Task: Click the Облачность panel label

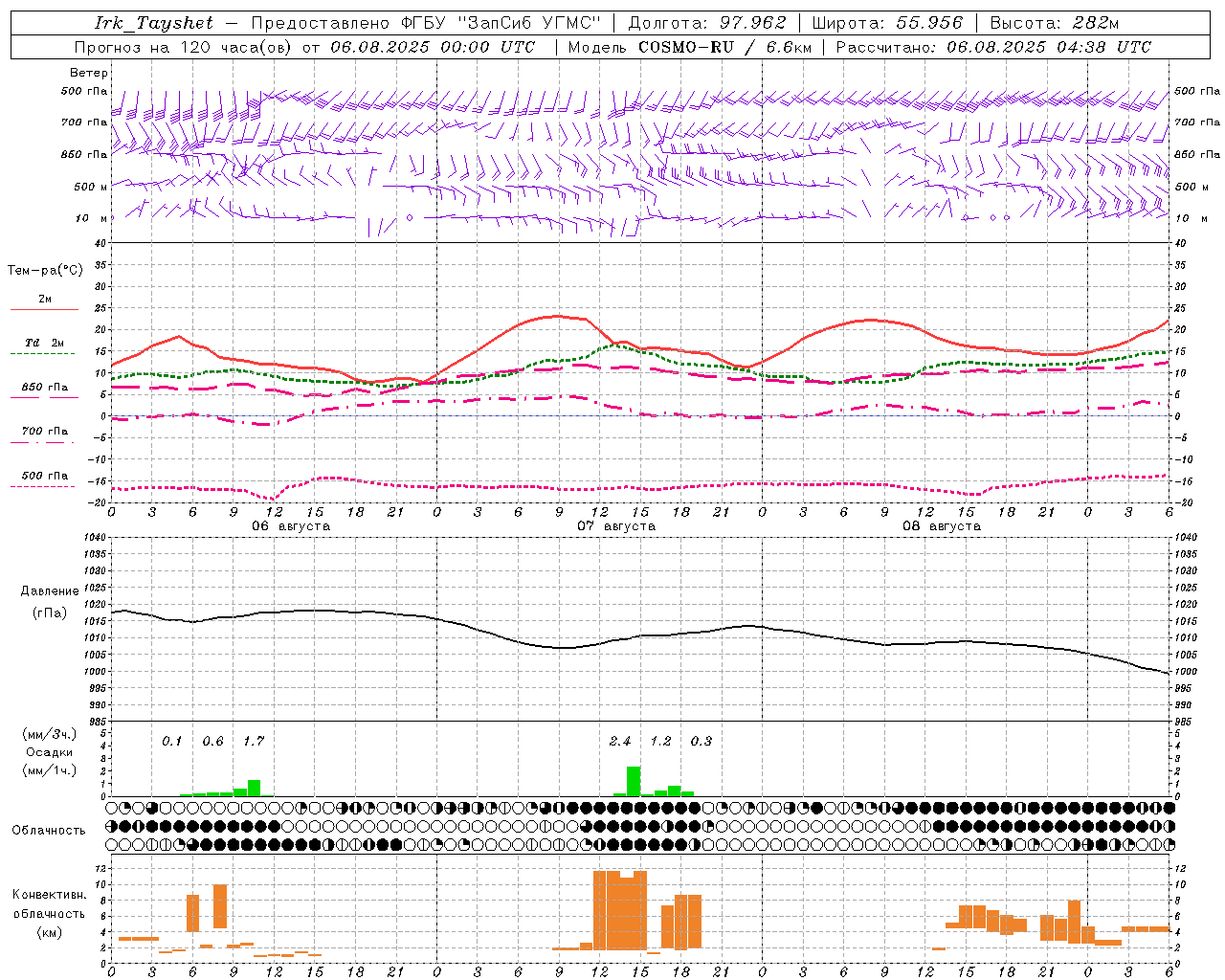Action: point(49,831)
